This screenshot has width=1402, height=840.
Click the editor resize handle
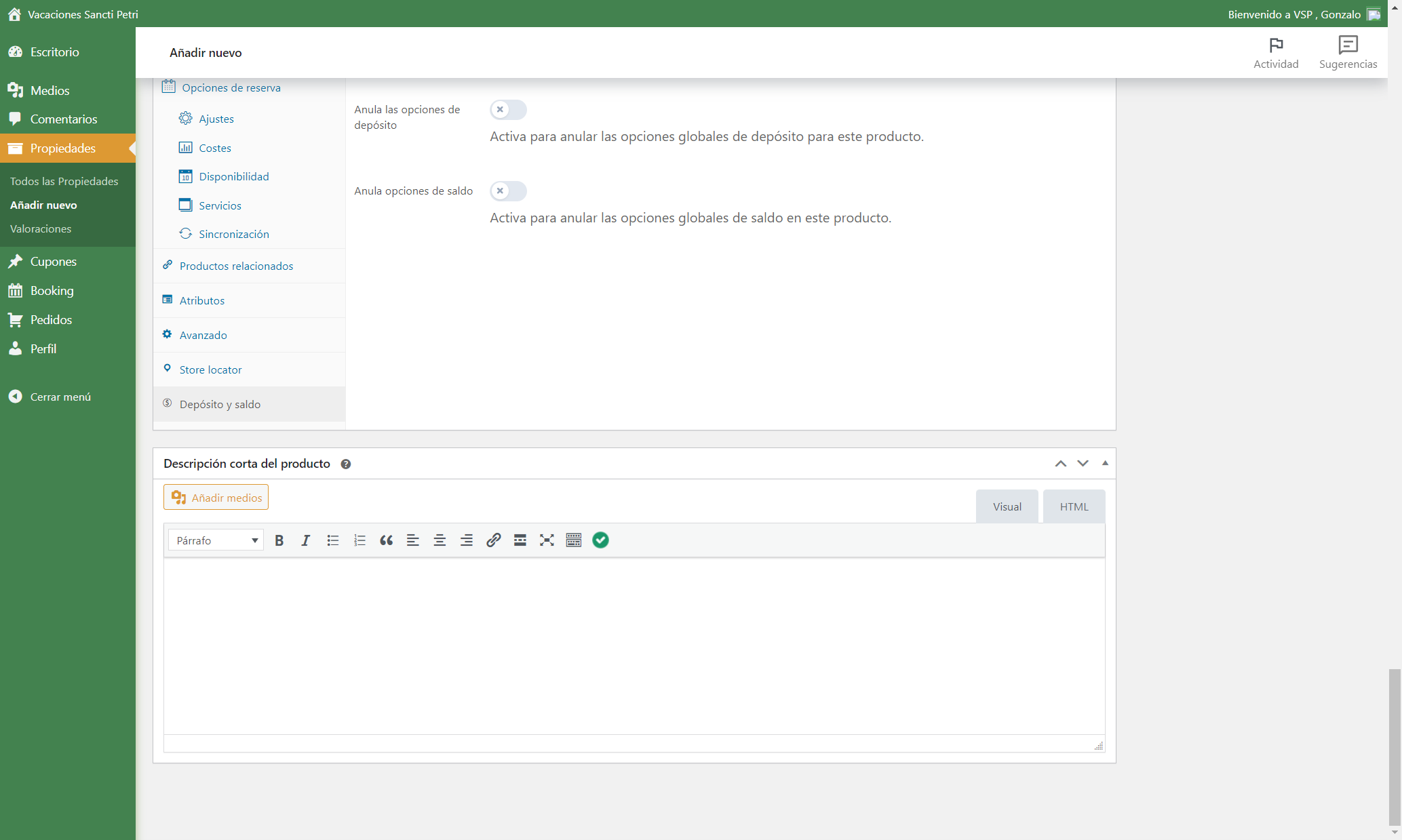coord(1099,746)
